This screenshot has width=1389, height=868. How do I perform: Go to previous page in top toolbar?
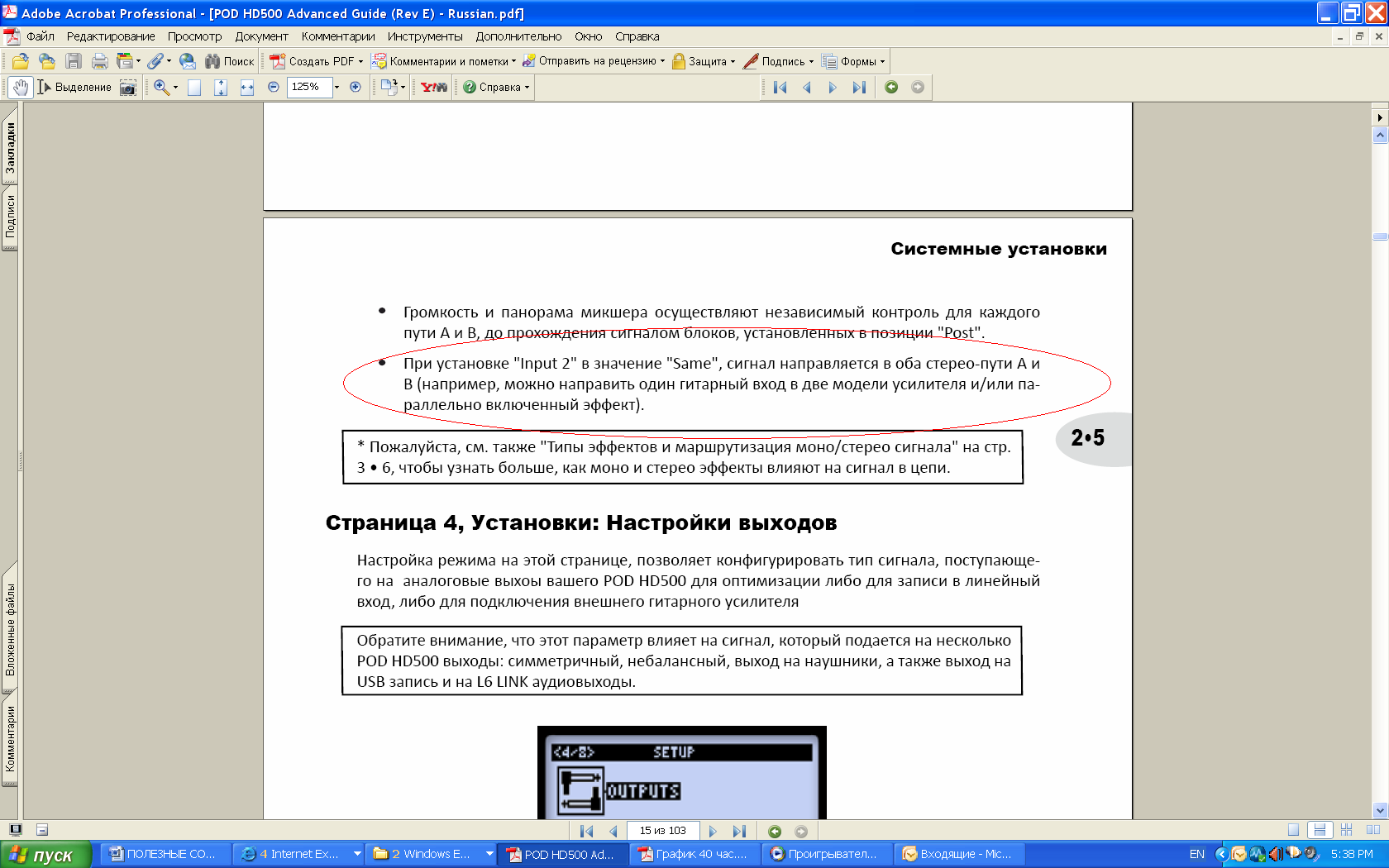(x=806, y=87)
